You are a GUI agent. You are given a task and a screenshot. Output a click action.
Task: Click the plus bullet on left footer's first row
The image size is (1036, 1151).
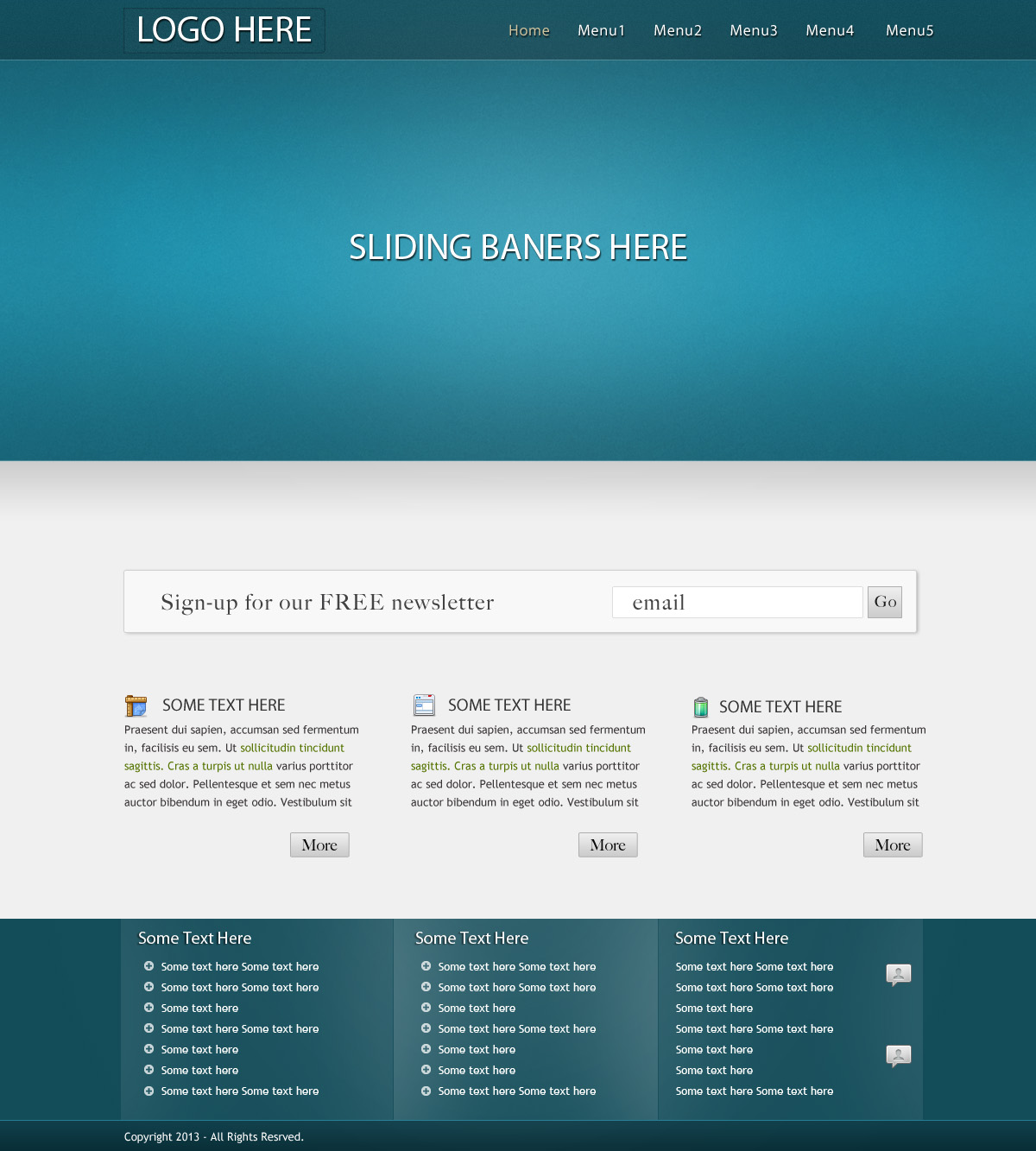(148, 966)
